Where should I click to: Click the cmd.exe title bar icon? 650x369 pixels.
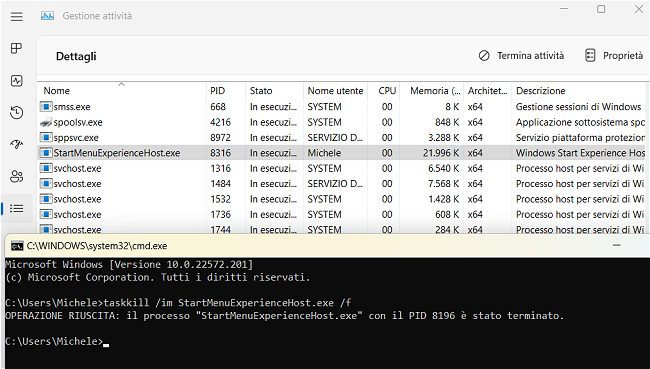pyautogui.click(x=17, y=246)
